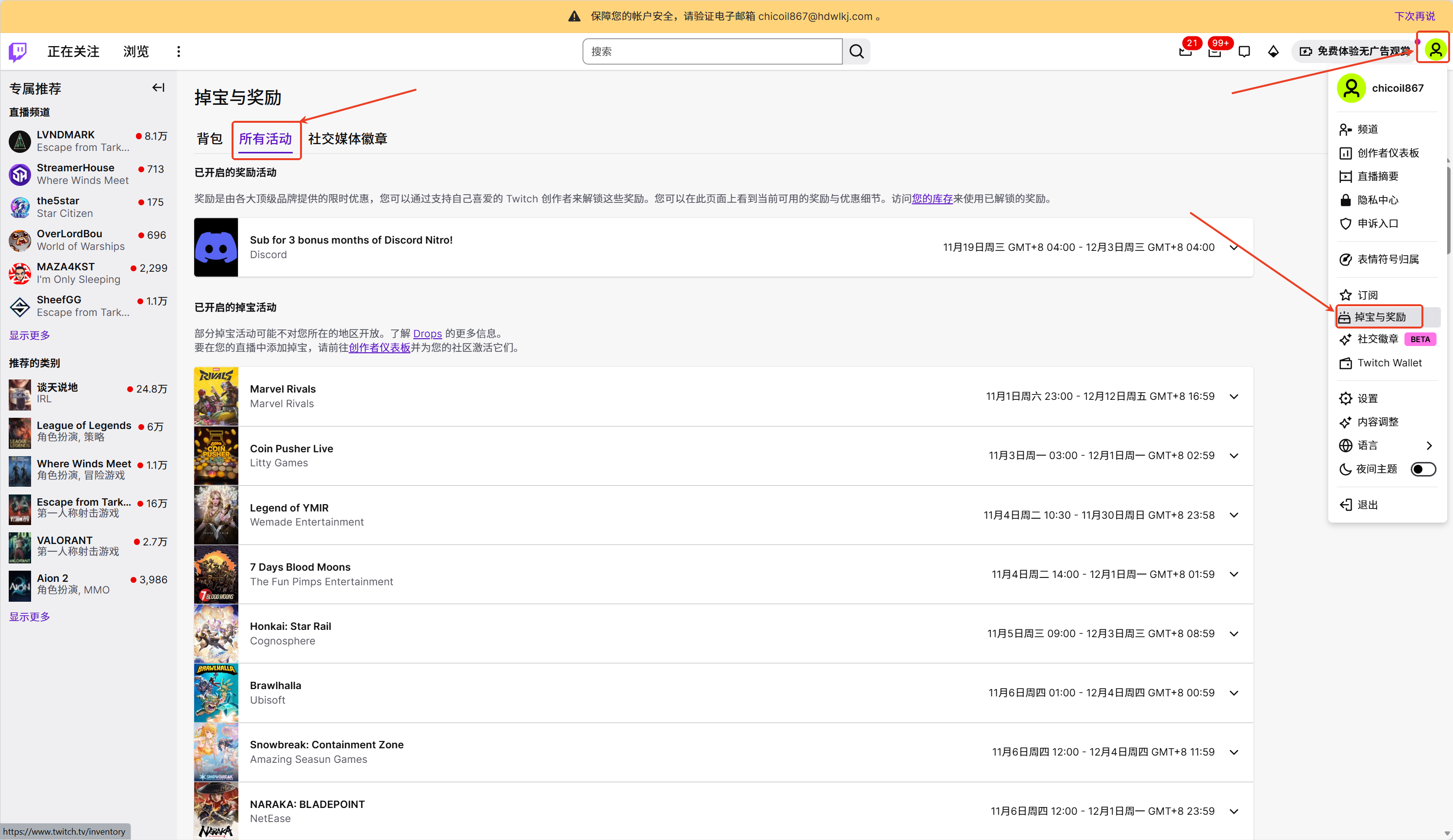Select Twitch Wallet in user menu
Screen dimensions: 1453x840
(x=1389, y=362)
